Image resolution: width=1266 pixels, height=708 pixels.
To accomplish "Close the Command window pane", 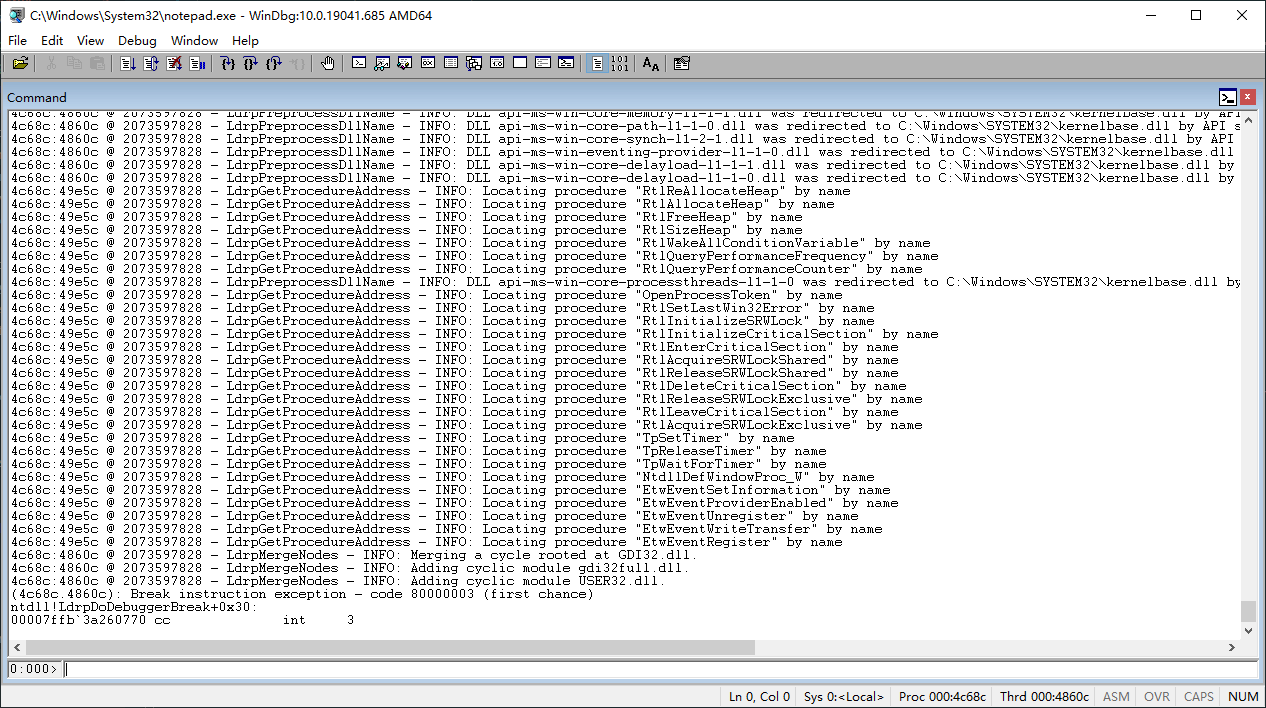I will pyautogui.click(x=1248, y=97).
